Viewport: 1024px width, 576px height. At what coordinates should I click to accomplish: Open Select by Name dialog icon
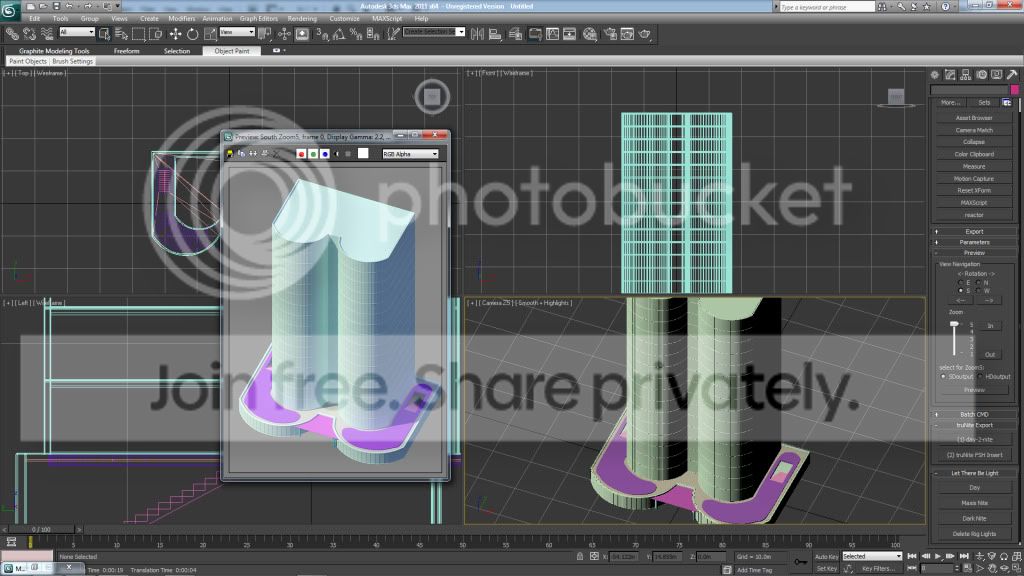pyautogui.click(x=121, y=34)
